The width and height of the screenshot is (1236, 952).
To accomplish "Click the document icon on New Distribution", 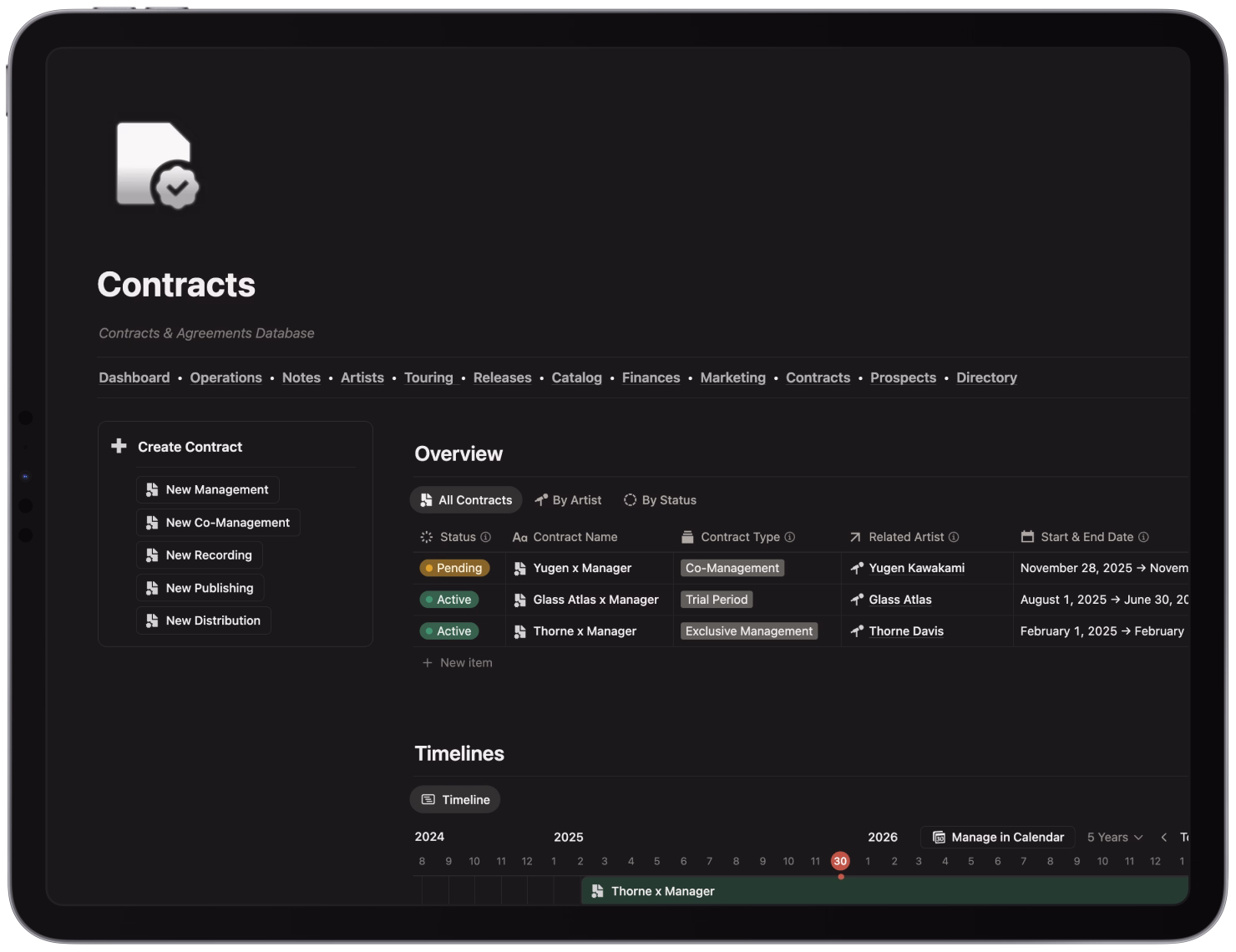I will coord(152,620).
